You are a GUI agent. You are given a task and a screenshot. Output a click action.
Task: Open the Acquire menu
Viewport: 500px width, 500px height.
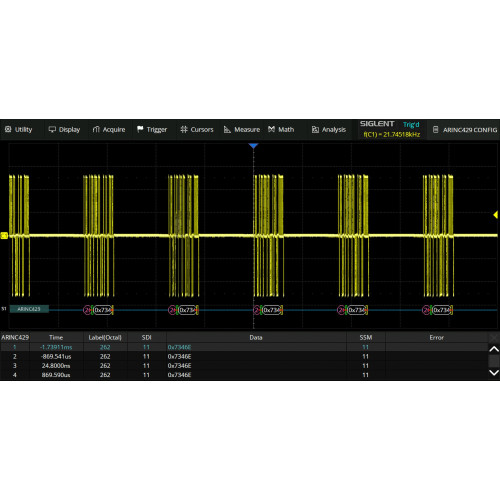pyautogui.click(x=109, y=129)
